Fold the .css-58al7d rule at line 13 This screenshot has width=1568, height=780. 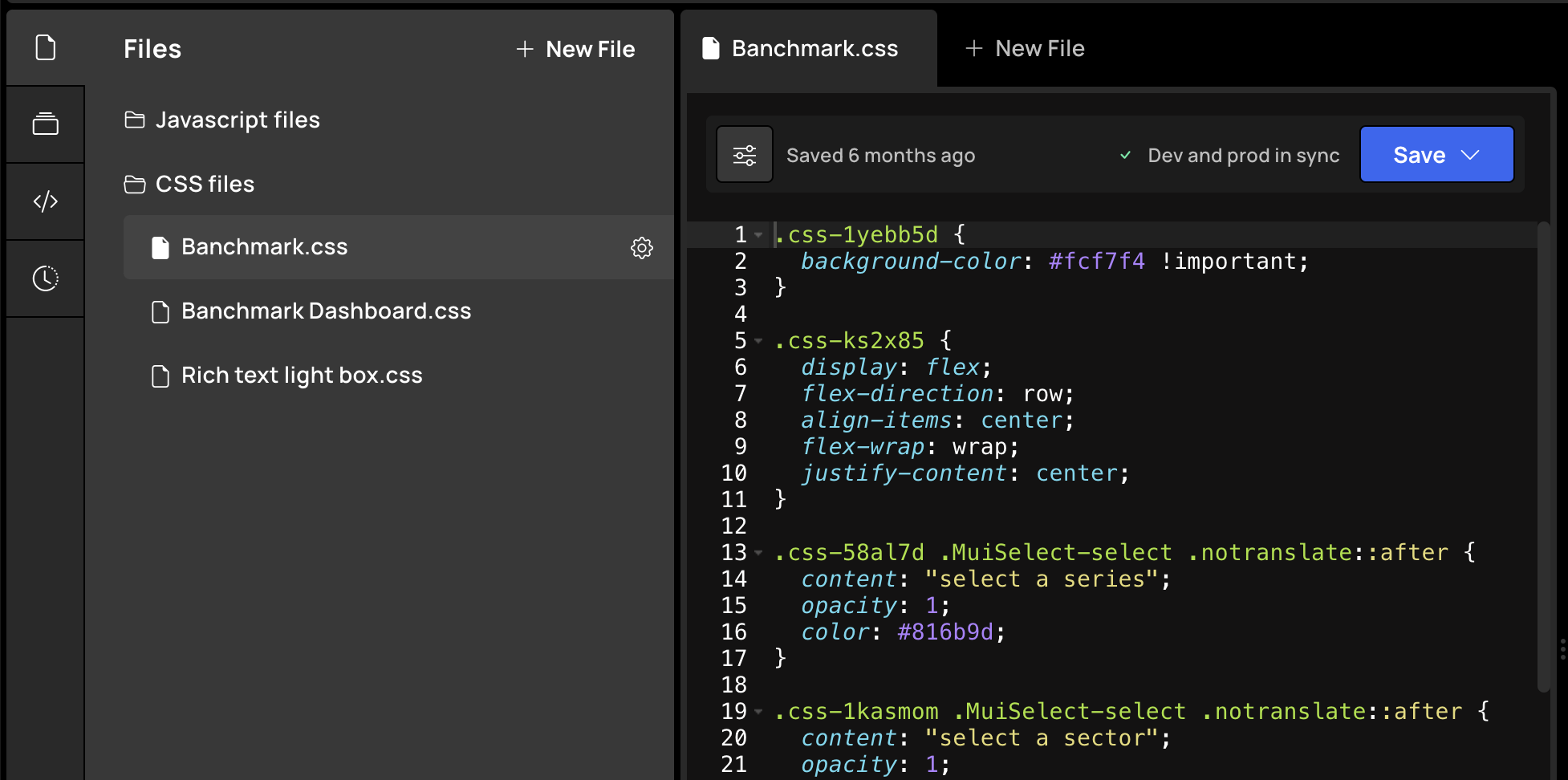click(x=758, y=552)
